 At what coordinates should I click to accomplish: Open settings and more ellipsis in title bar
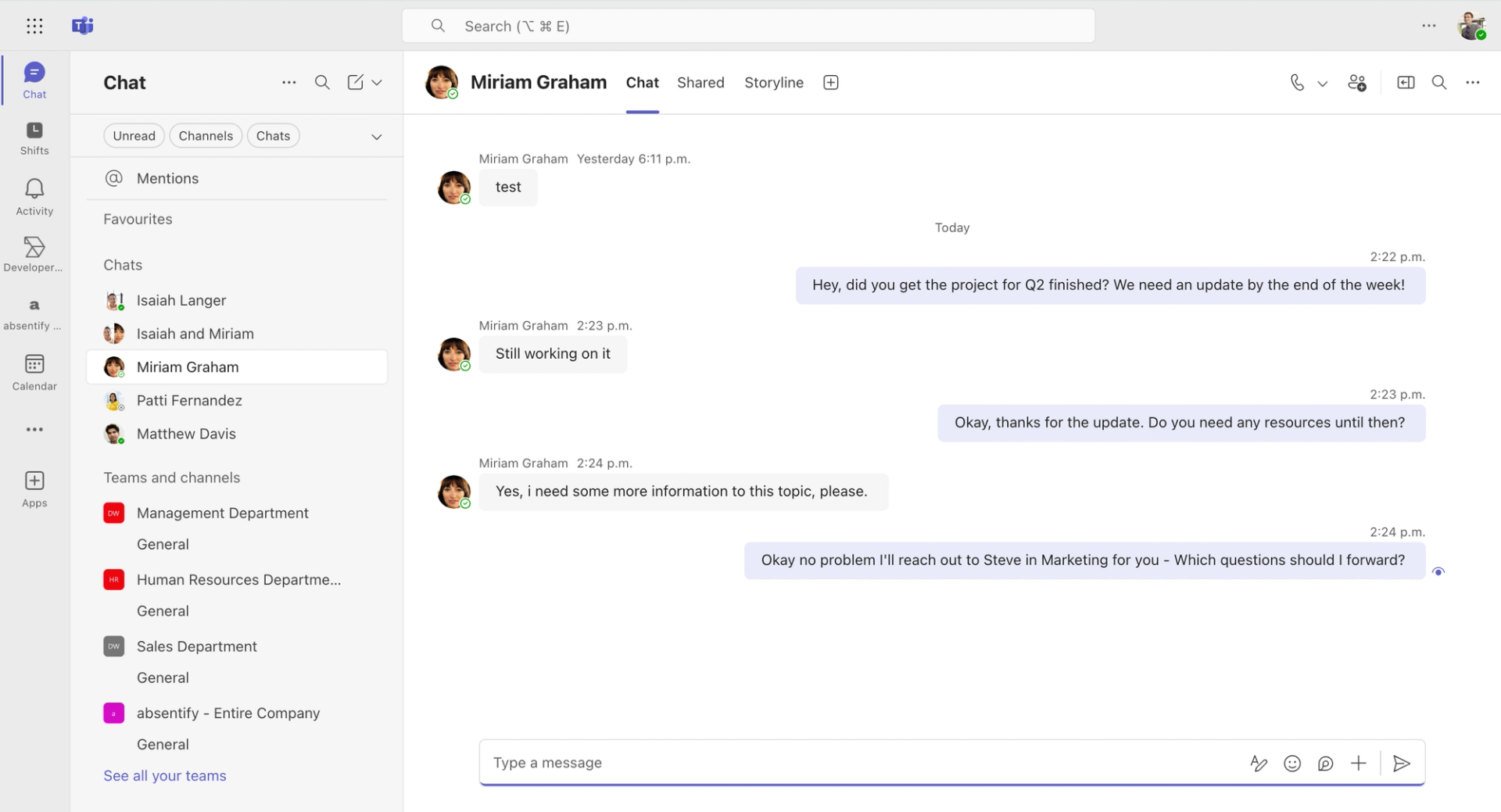(x=1429, y=26)
